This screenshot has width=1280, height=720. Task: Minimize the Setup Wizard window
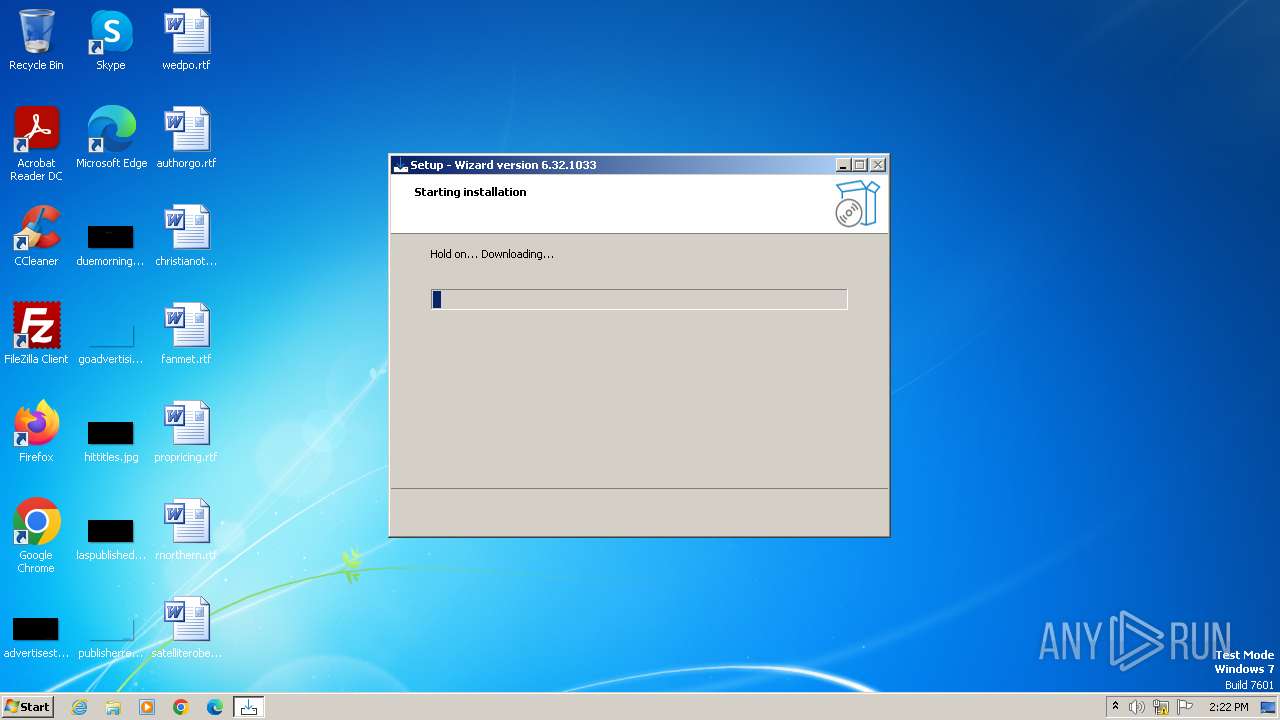843,165
